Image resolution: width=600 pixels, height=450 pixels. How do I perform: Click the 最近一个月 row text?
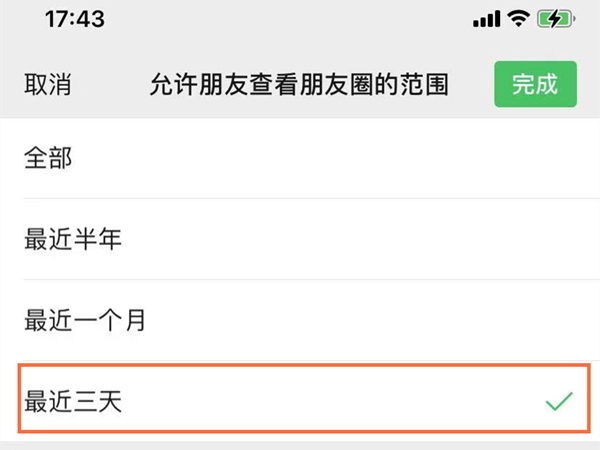pos(84,321)
